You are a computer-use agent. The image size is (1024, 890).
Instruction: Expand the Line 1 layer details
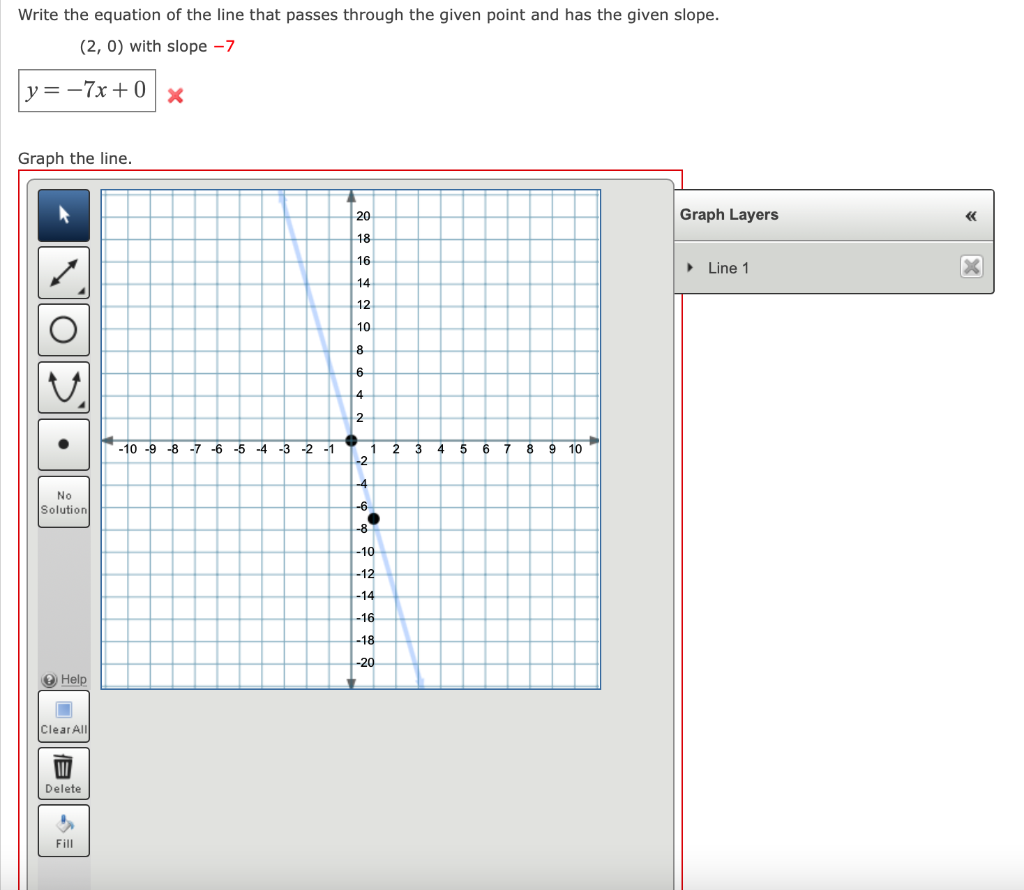point(688,267)
